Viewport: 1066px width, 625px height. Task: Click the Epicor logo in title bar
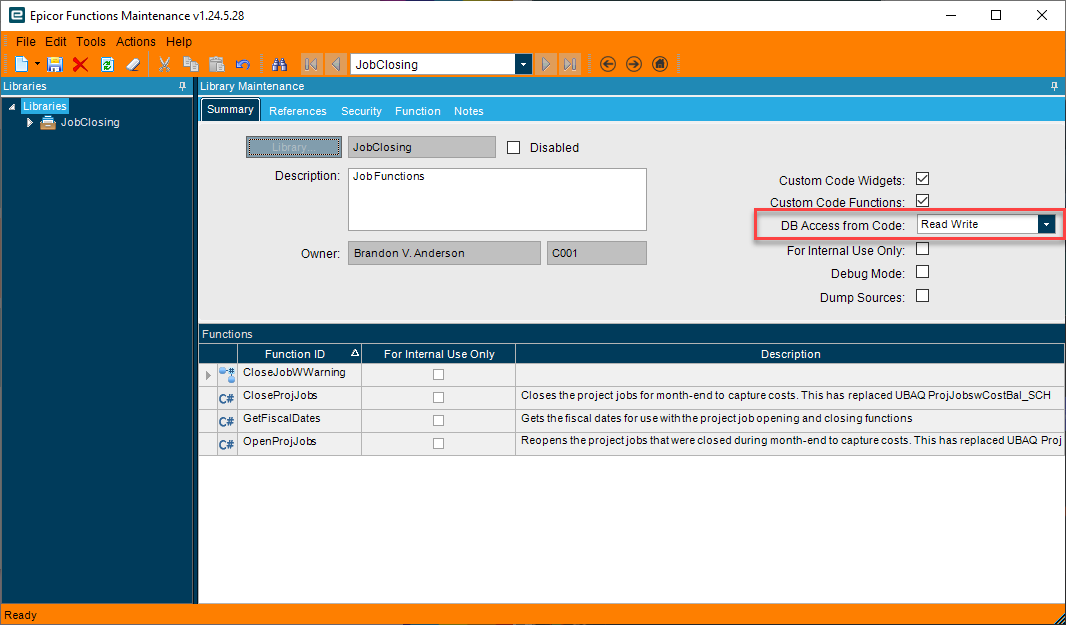[x=16, y=15]
